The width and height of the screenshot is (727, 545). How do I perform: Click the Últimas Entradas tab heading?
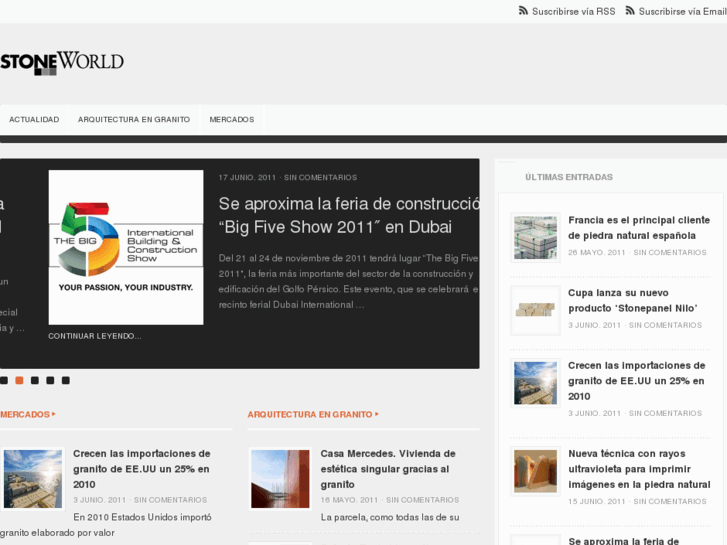(x=569, y=177)
